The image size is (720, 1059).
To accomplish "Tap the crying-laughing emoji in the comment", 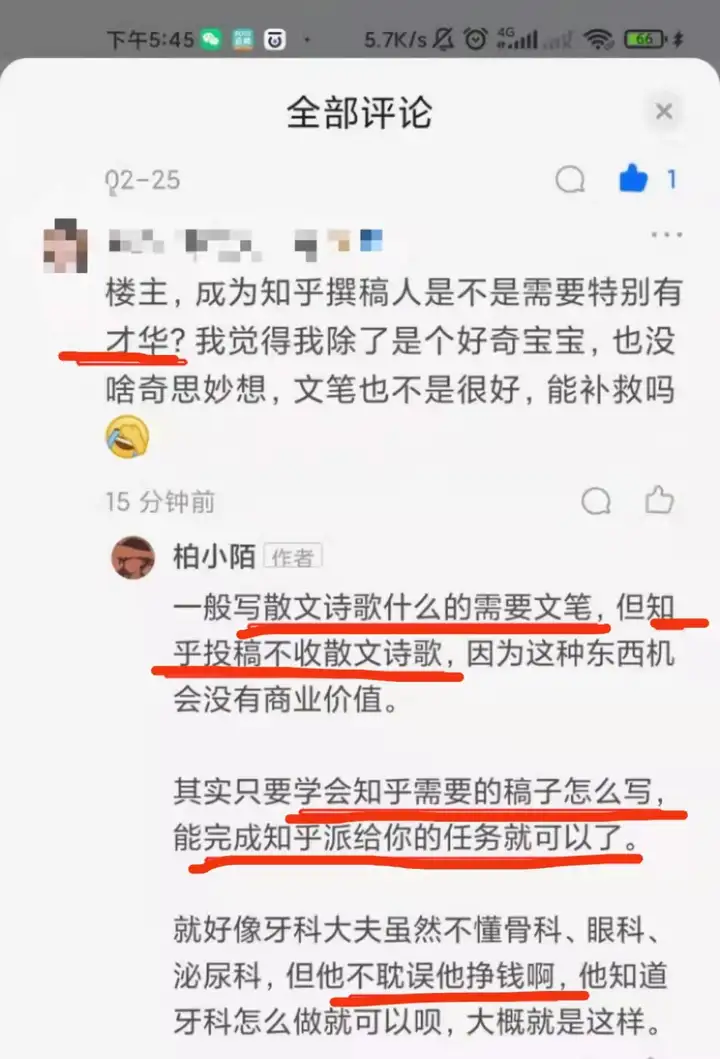I will click(x=127, y=436).
